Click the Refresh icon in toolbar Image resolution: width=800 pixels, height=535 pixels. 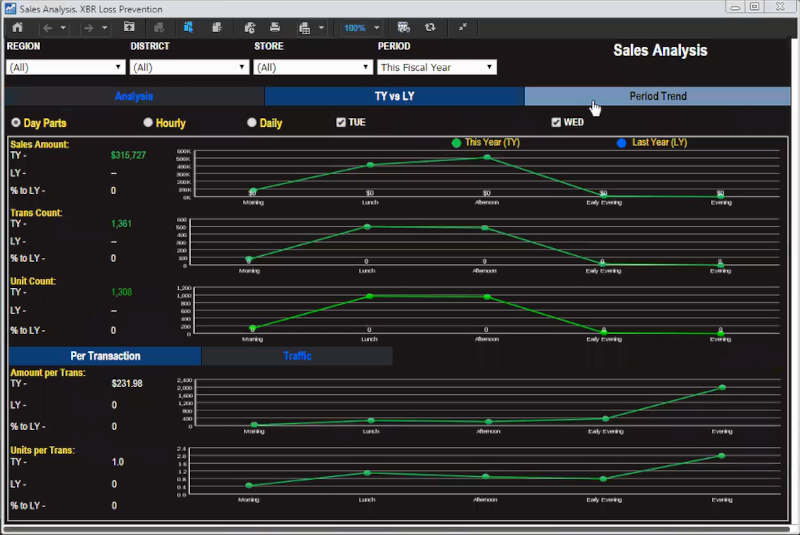(430, 28)
